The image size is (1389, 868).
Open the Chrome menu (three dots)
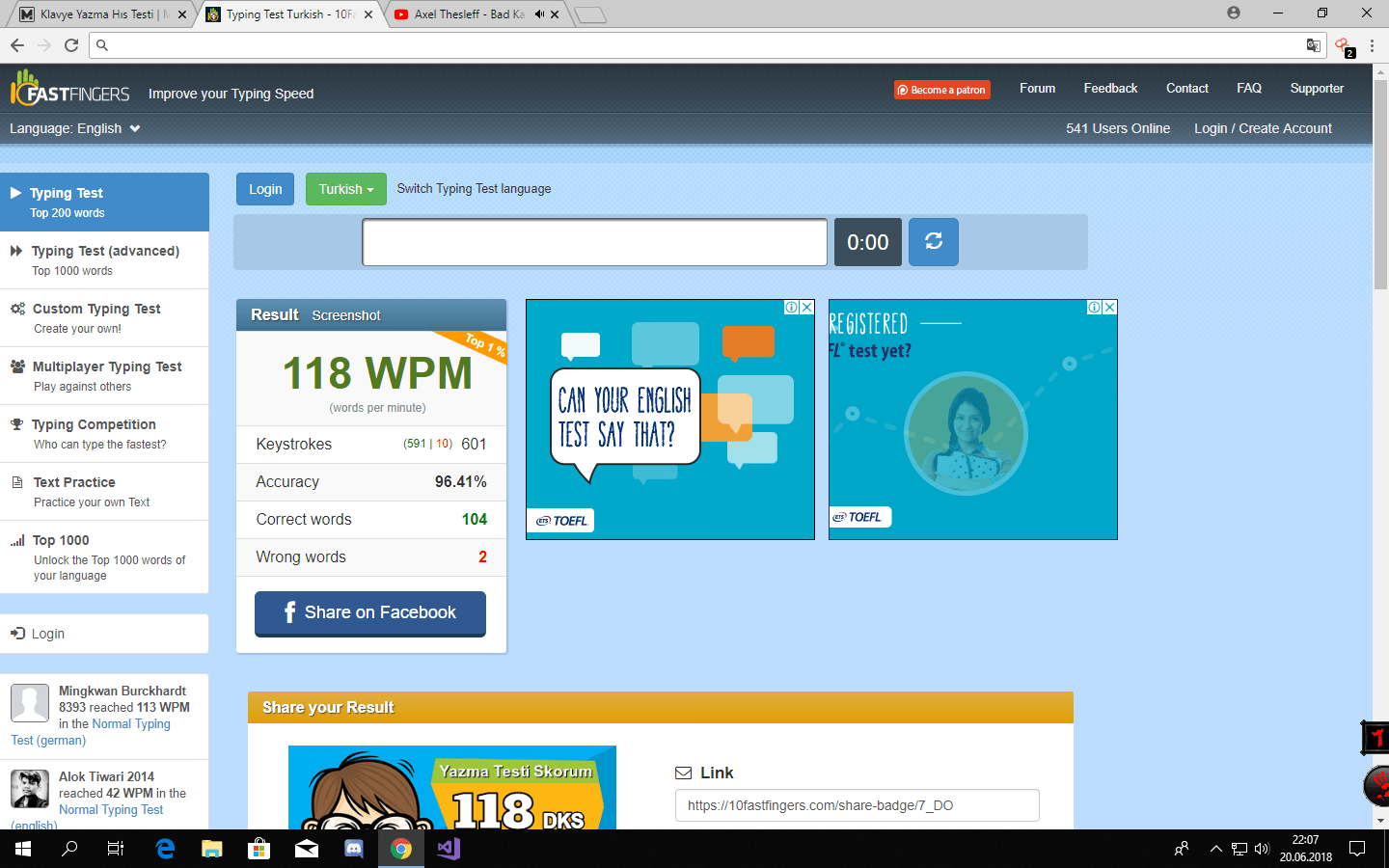pyautogui.click(x=1372, y=45)
